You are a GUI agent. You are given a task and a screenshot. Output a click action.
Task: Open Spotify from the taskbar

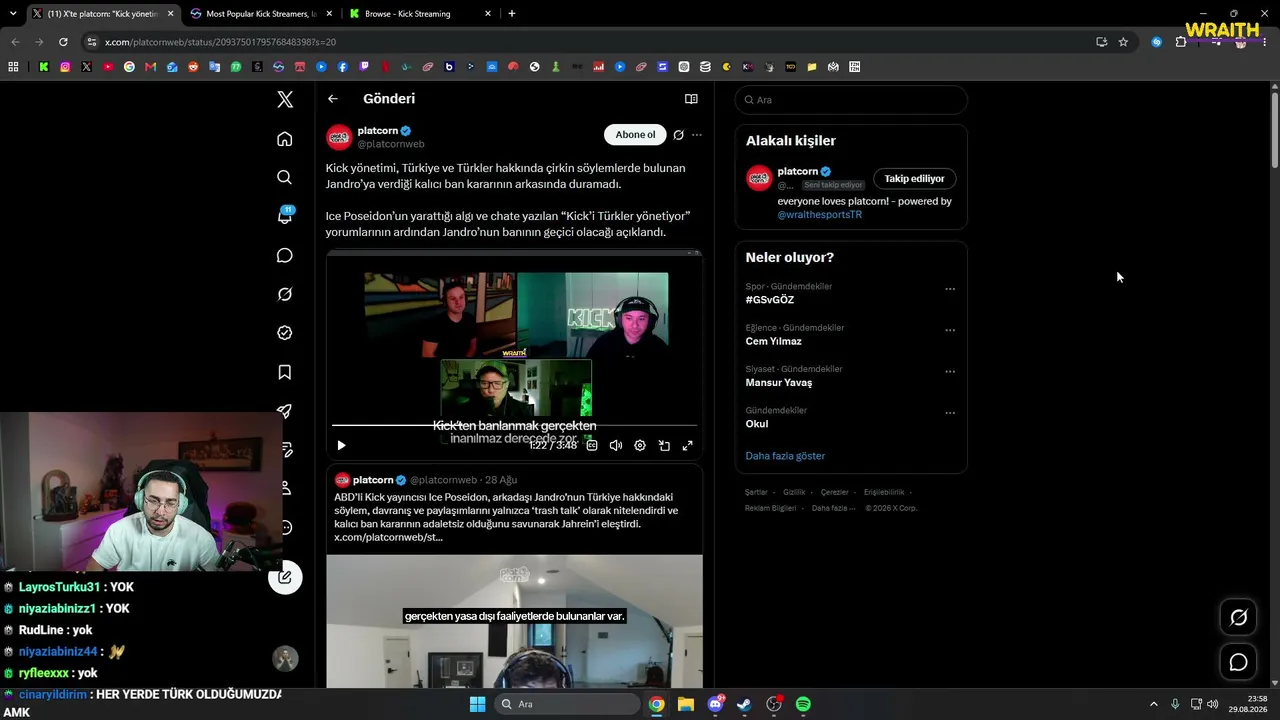[x=803, y=704]
